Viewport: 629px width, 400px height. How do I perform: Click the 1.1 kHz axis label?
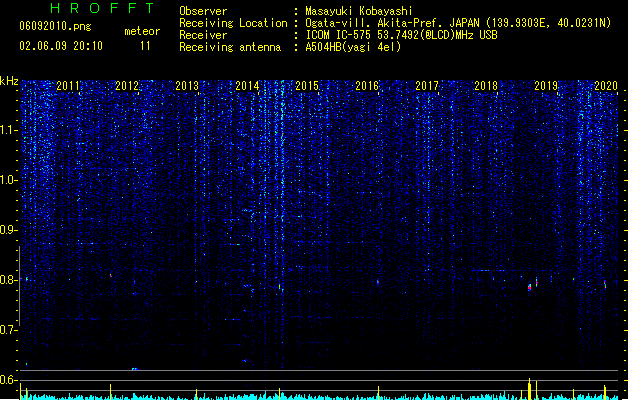tap(8, 130)
